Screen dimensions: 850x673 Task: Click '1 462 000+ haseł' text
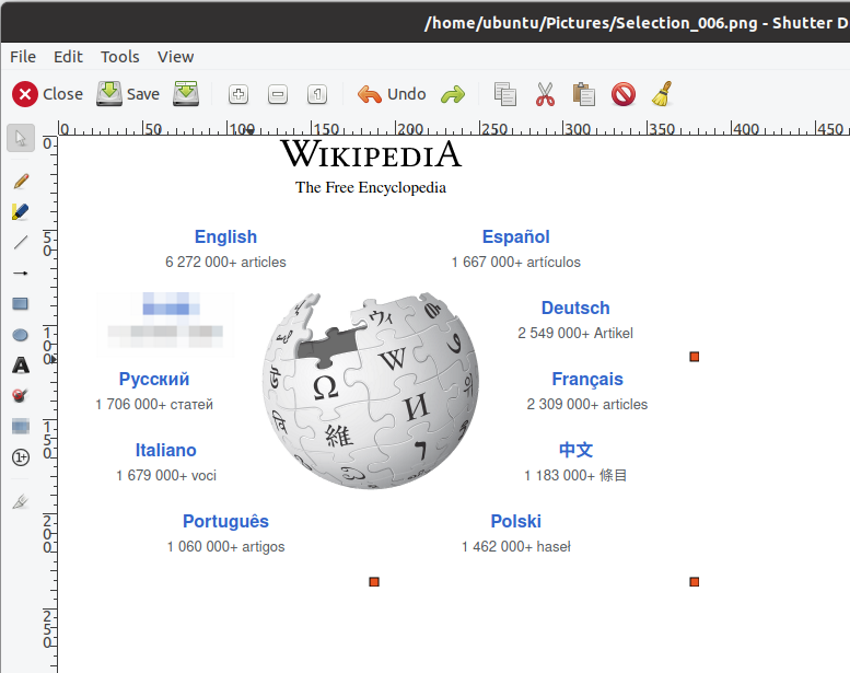[516, 547]
